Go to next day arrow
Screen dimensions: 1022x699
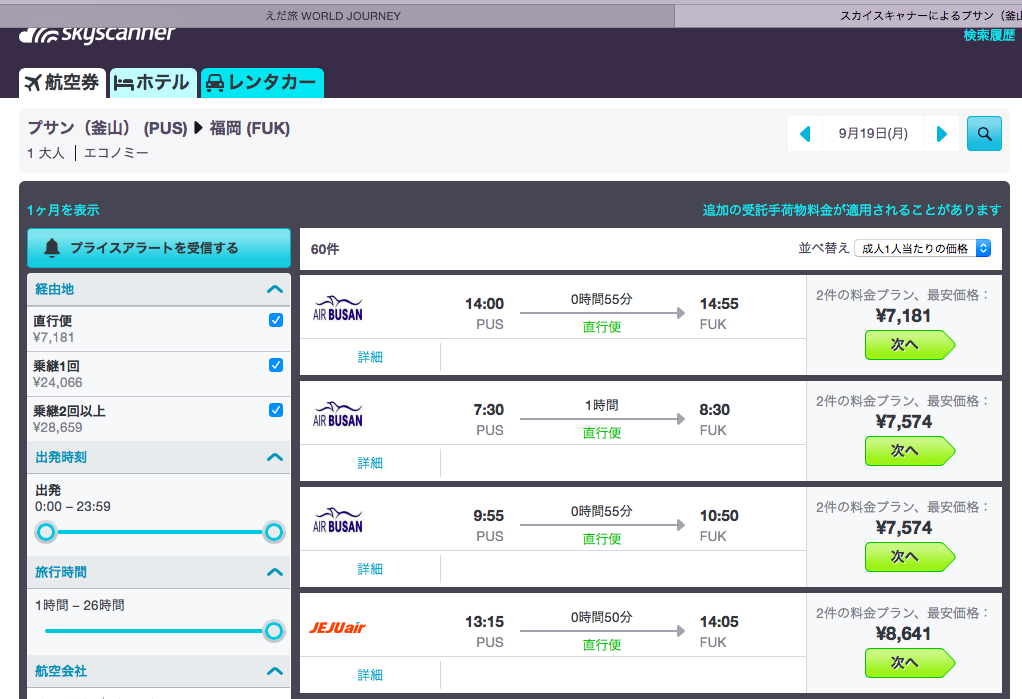pos(941,134)
